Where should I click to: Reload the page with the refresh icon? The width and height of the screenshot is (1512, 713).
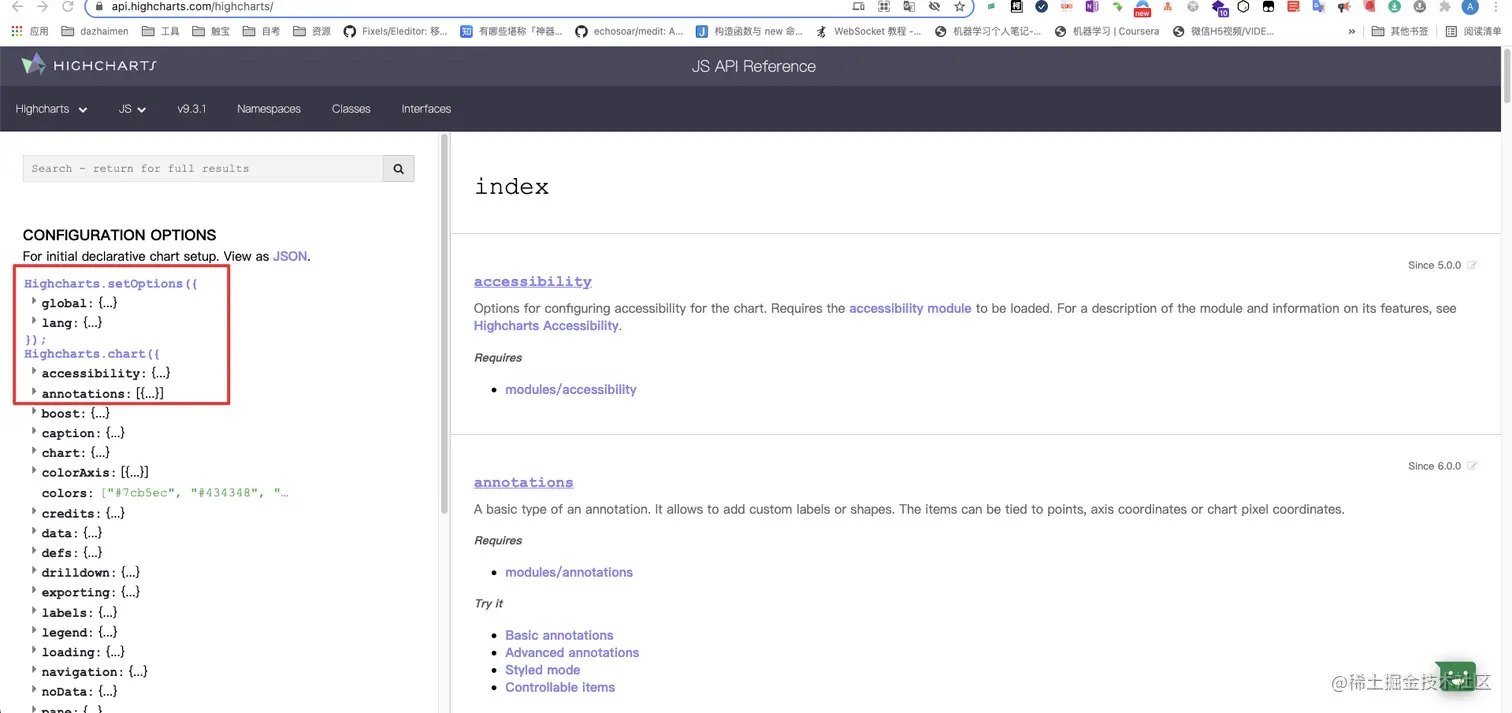(x=68, y=6)
